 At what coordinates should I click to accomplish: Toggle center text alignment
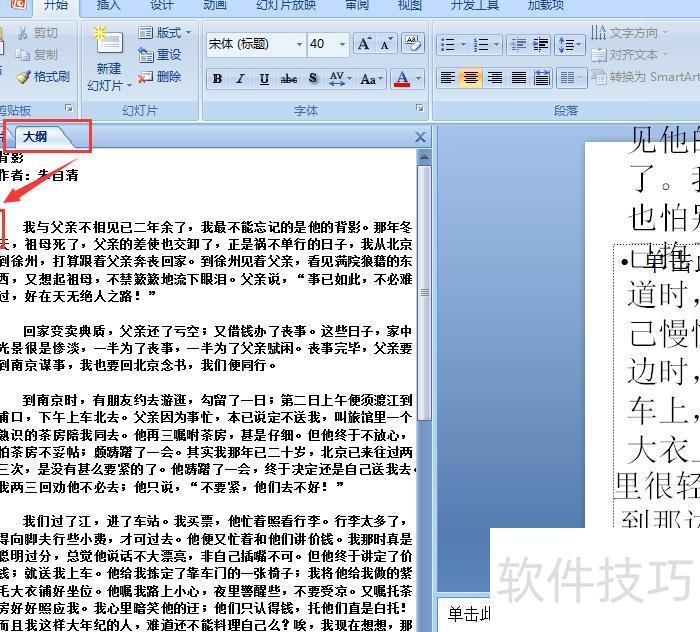point(471,78)
